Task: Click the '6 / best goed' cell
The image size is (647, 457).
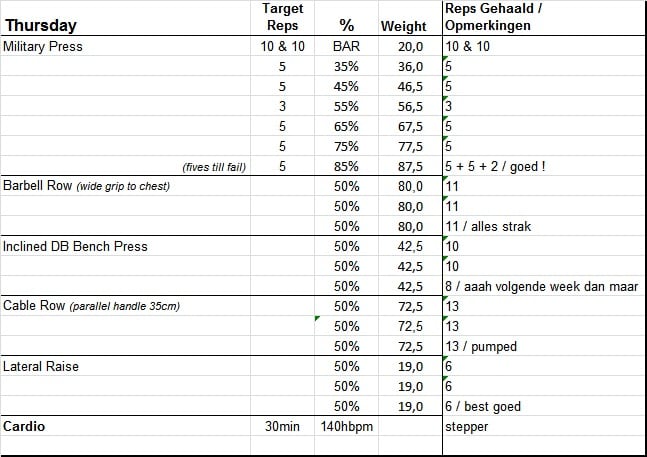Action: point(484,407)
